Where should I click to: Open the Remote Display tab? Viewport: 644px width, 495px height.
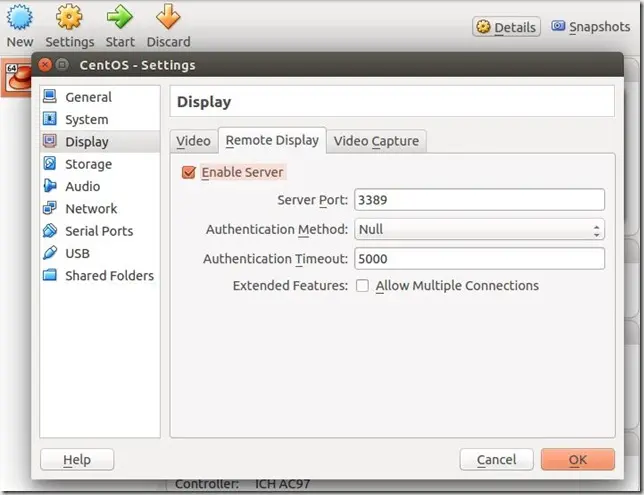point(272,140)
